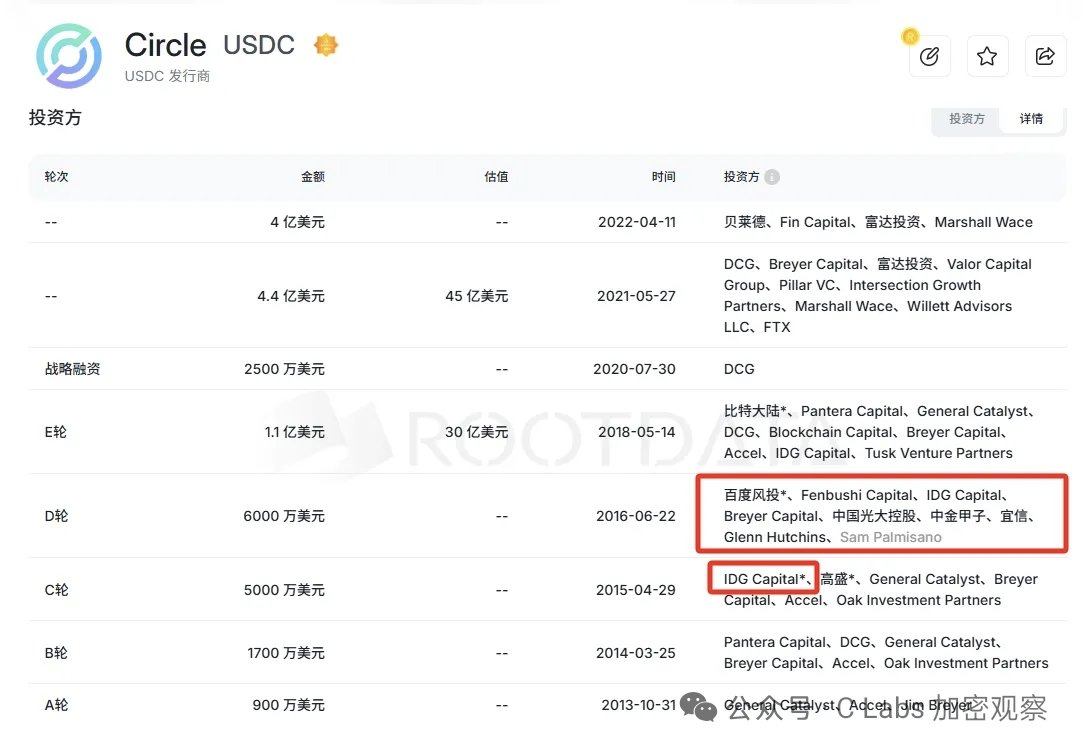Favorite Circle with the star icon
The image size is (1083, 756).
tap(986, 56)
